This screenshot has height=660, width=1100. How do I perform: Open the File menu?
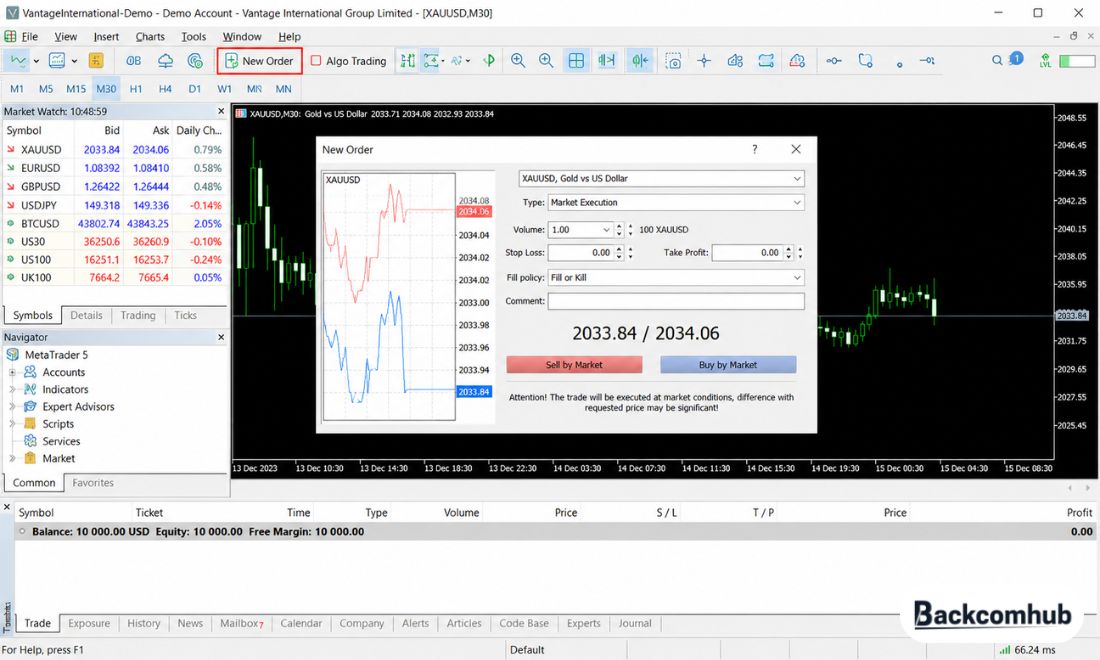pyautogui.click(x=29, y=36)
